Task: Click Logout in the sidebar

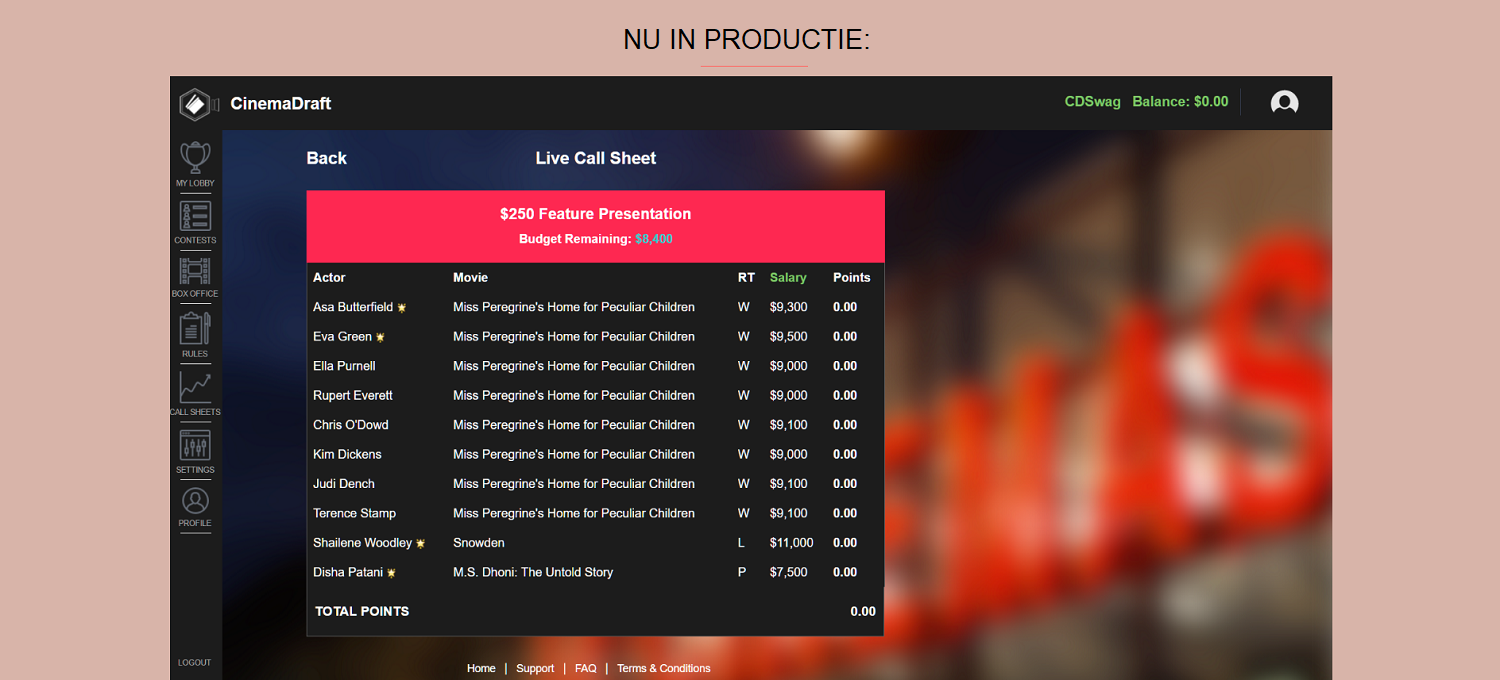Action: [x=195, y=662]
